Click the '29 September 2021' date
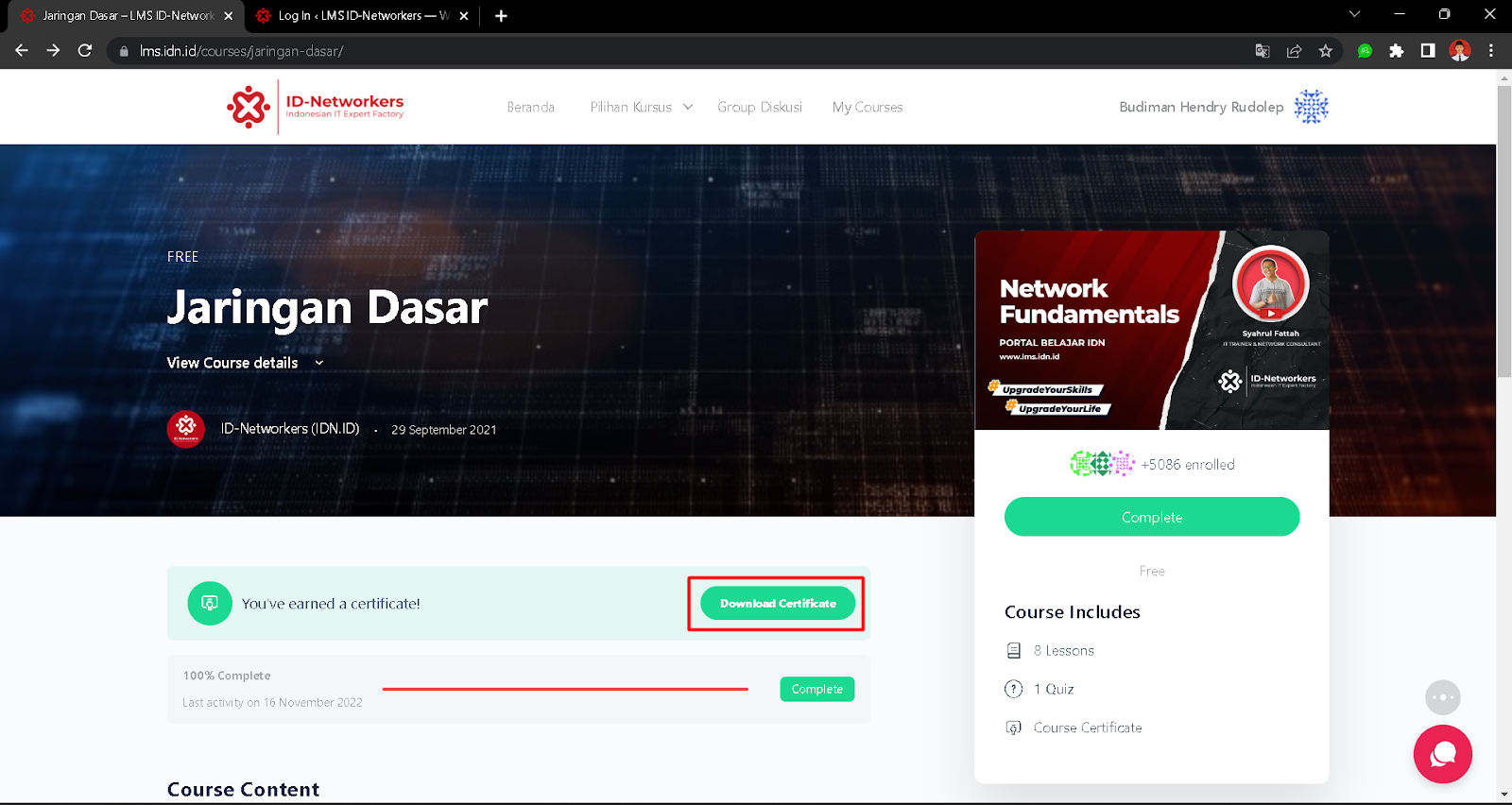Viewport: 1512px width, 805px height. pyautogui.click(x=444, y=430)
